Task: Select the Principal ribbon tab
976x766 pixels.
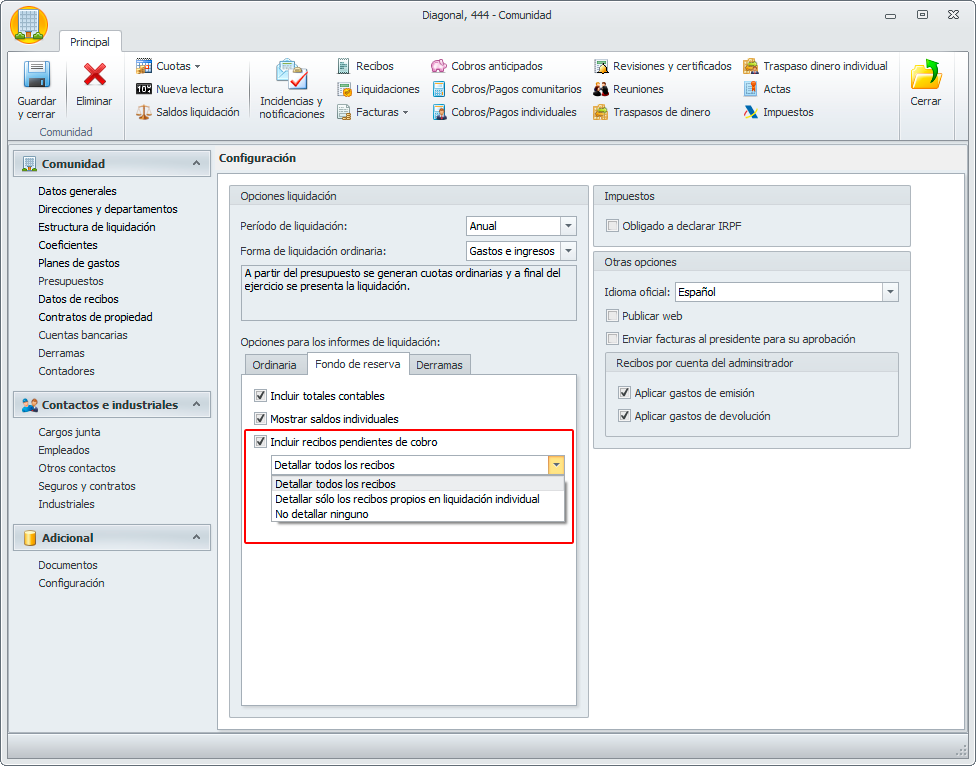Action: [90, 42]
